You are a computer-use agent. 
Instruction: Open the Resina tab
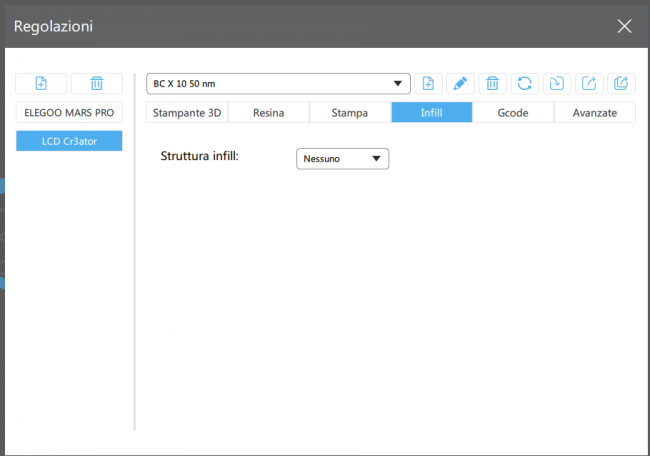pyautogui.click(x=268, y=113)
